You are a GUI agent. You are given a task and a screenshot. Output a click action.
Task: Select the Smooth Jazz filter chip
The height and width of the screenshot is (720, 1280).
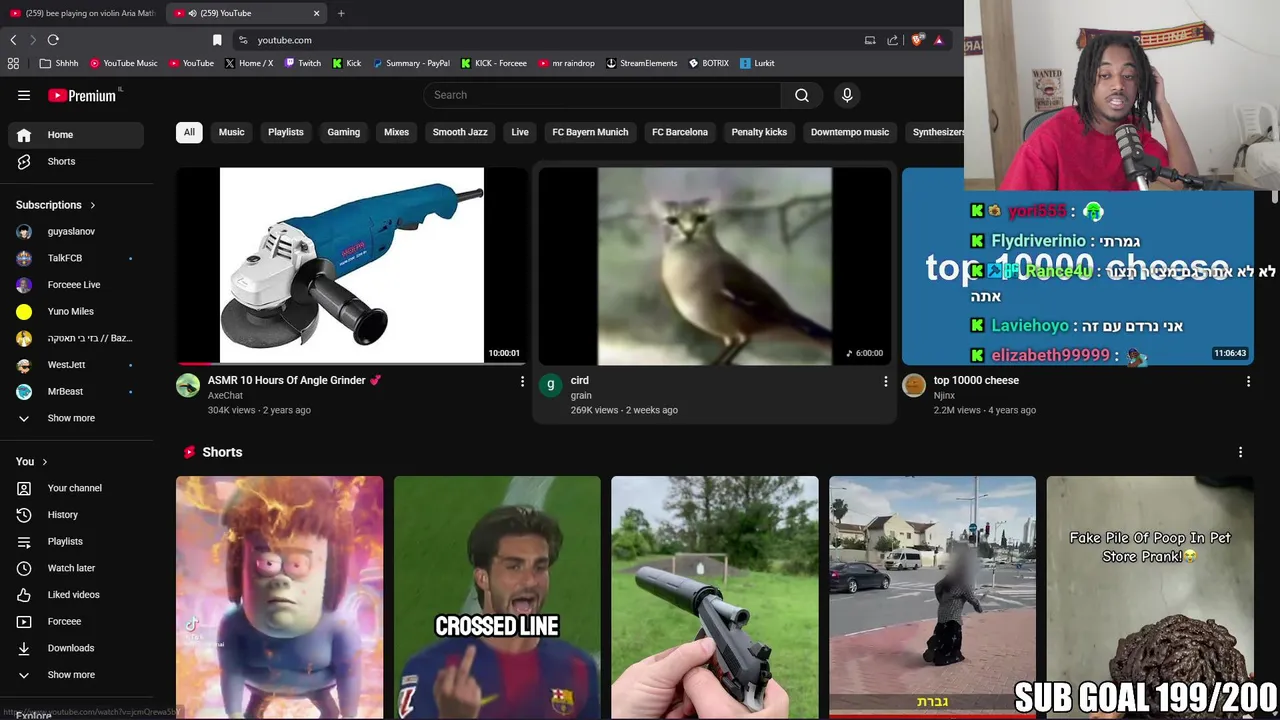click(x=460, y=132)
